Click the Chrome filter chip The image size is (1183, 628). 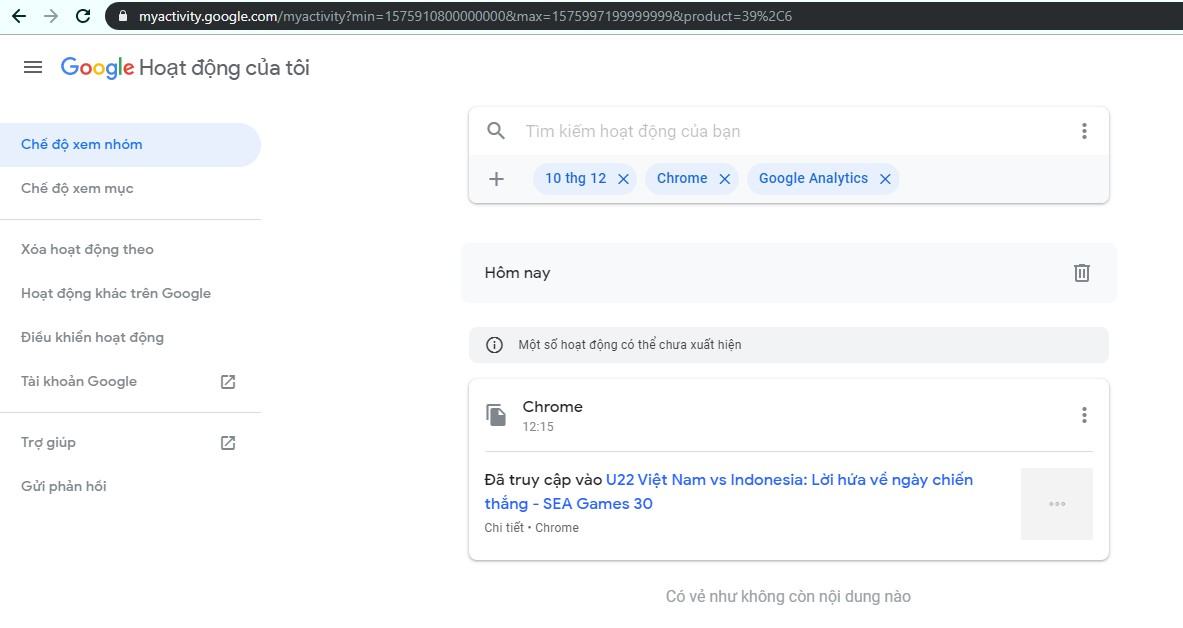pyautogui.click(x=682, y=178)
